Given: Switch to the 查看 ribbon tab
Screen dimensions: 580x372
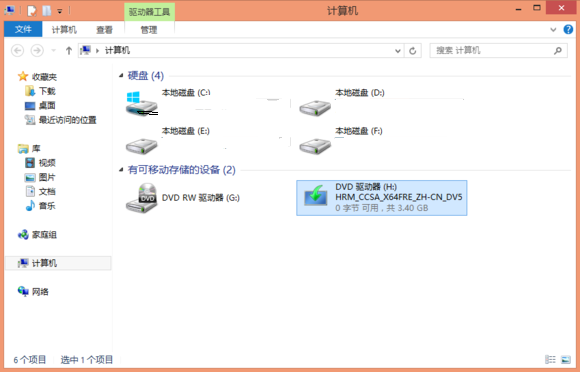Looking at the screenshot, I should point(104,30).
